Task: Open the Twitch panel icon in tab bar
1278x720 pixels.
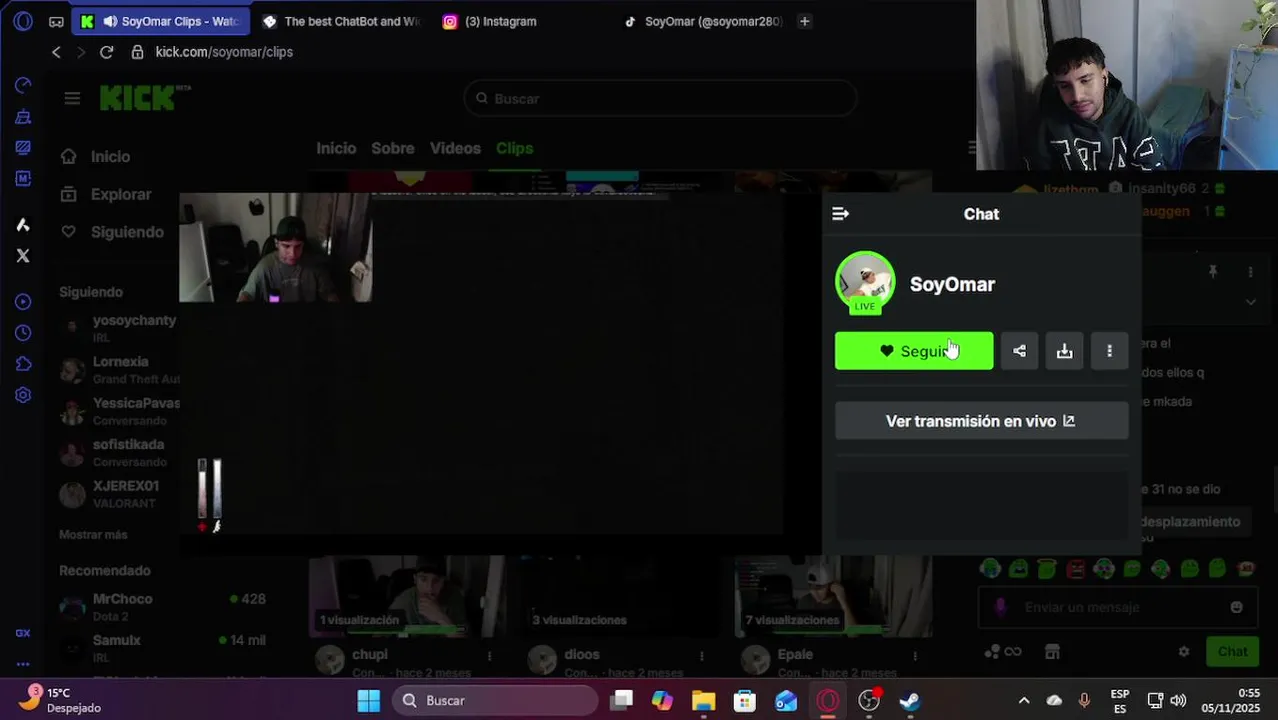Action: click(x=56, y=21)
